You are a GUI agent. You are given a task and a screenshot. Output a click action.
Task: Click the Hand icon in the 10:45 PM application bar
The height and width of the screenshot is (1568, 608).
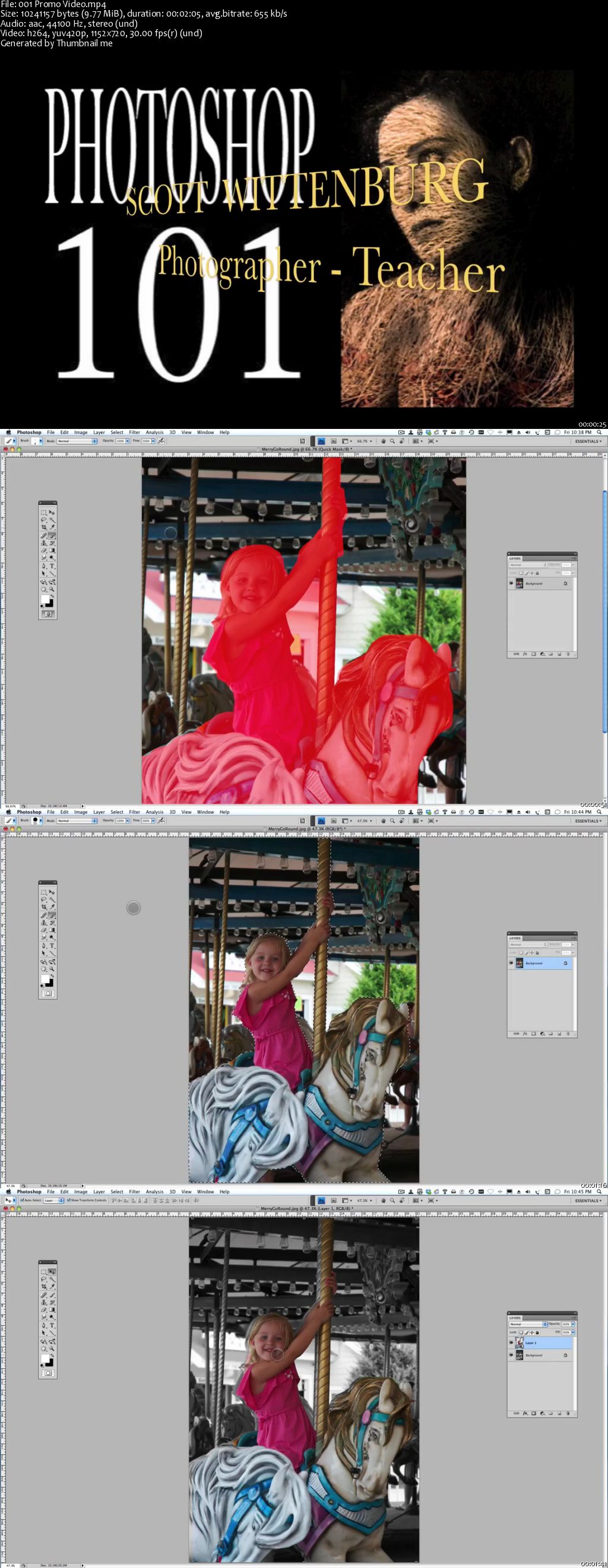[x=384, y=1200]
